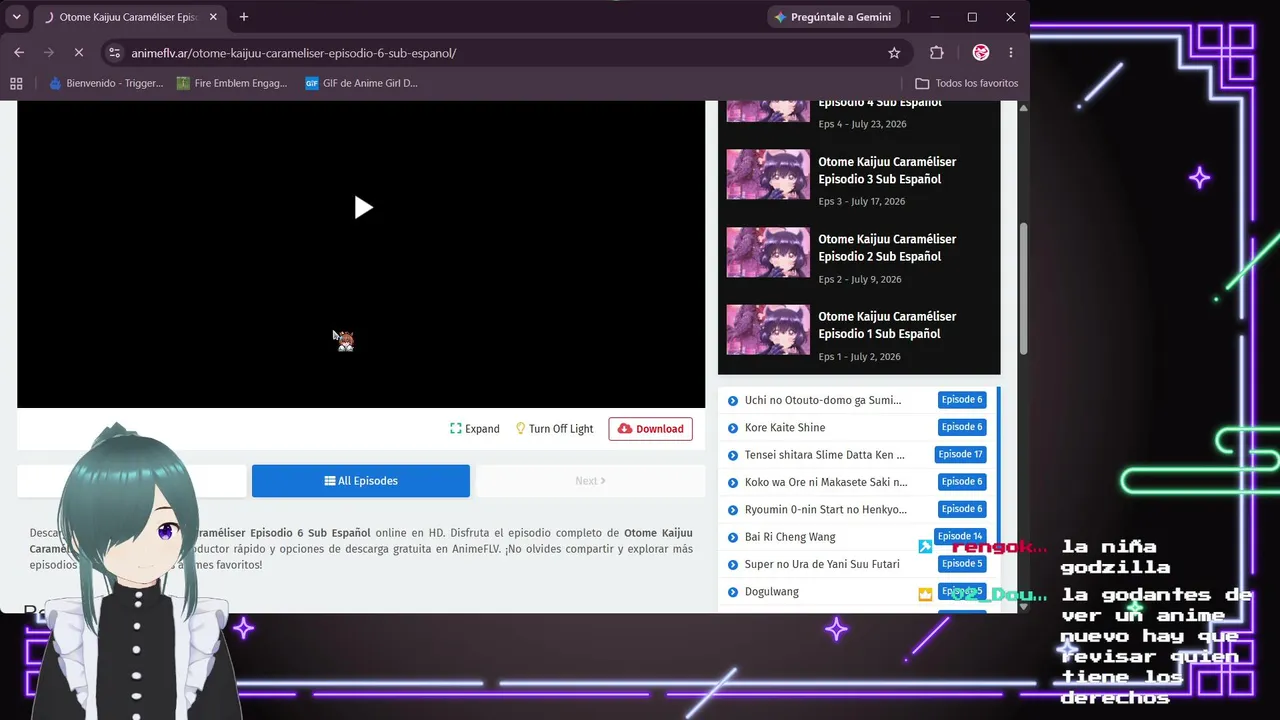Click the circle icon beside Kore Kaite Shine
1280x720 pixels.
(x=733, y=428)
